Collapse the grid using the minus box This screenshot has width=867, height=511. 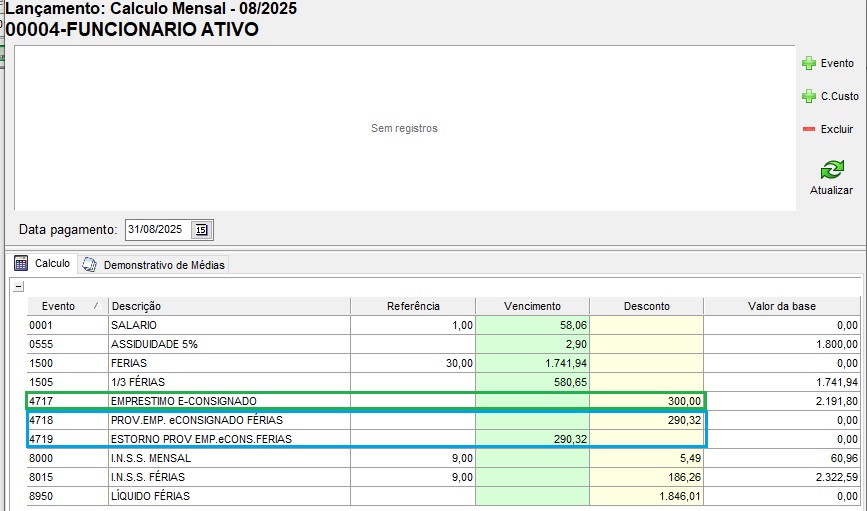click(x=18, y=287)
